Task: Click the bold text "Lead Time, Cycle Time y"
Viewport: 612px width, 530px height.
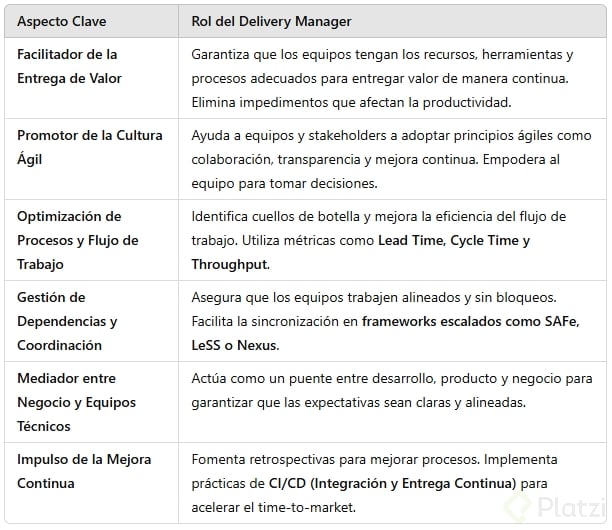Action: [x=454, y=241]
